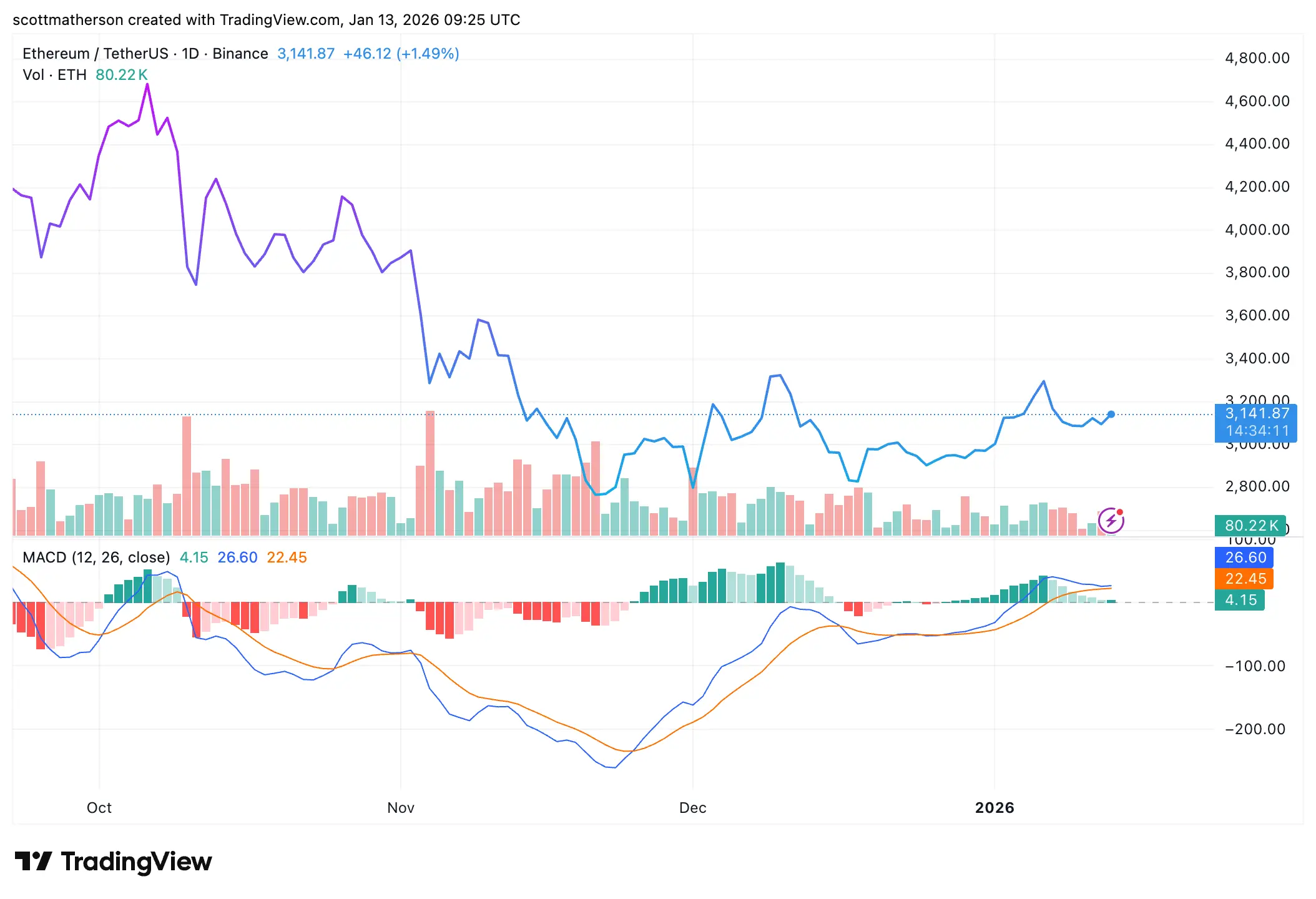Click the Oct label on the time axis

click(x=99, y=808)
